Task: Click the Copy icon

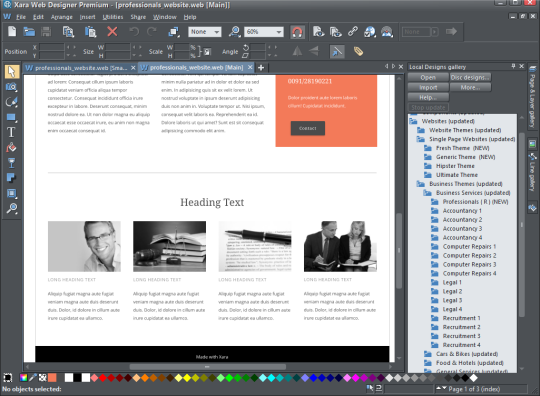Action: 68,32
